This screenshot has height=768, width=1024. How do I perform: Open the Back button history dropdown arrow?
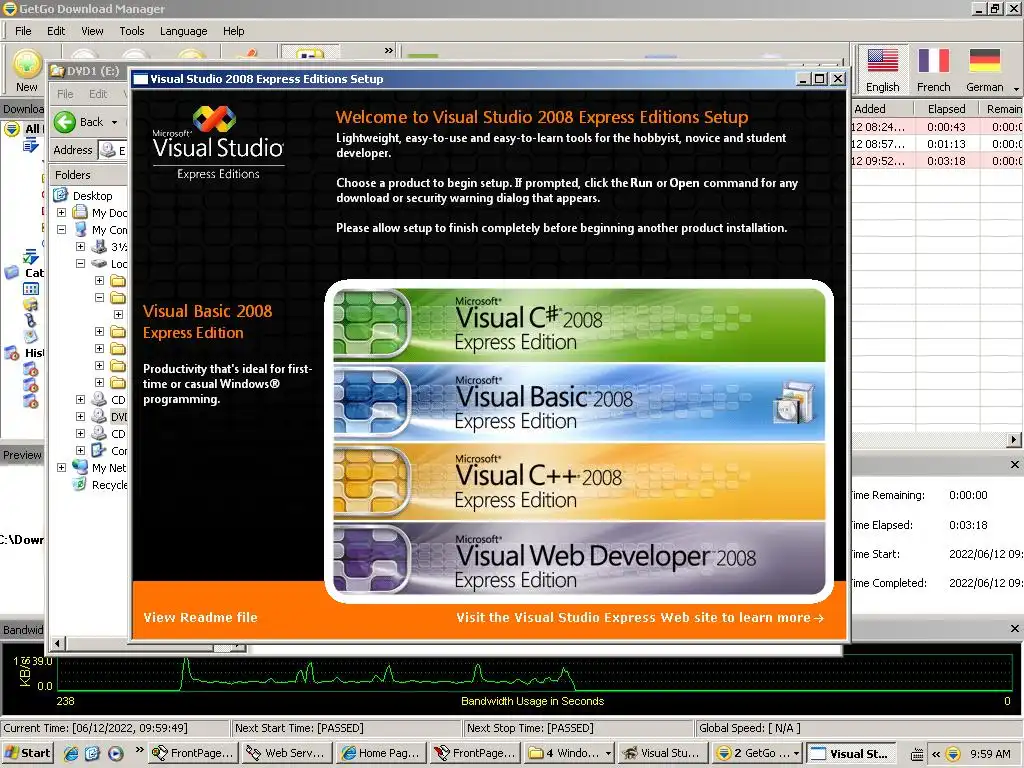114,122
